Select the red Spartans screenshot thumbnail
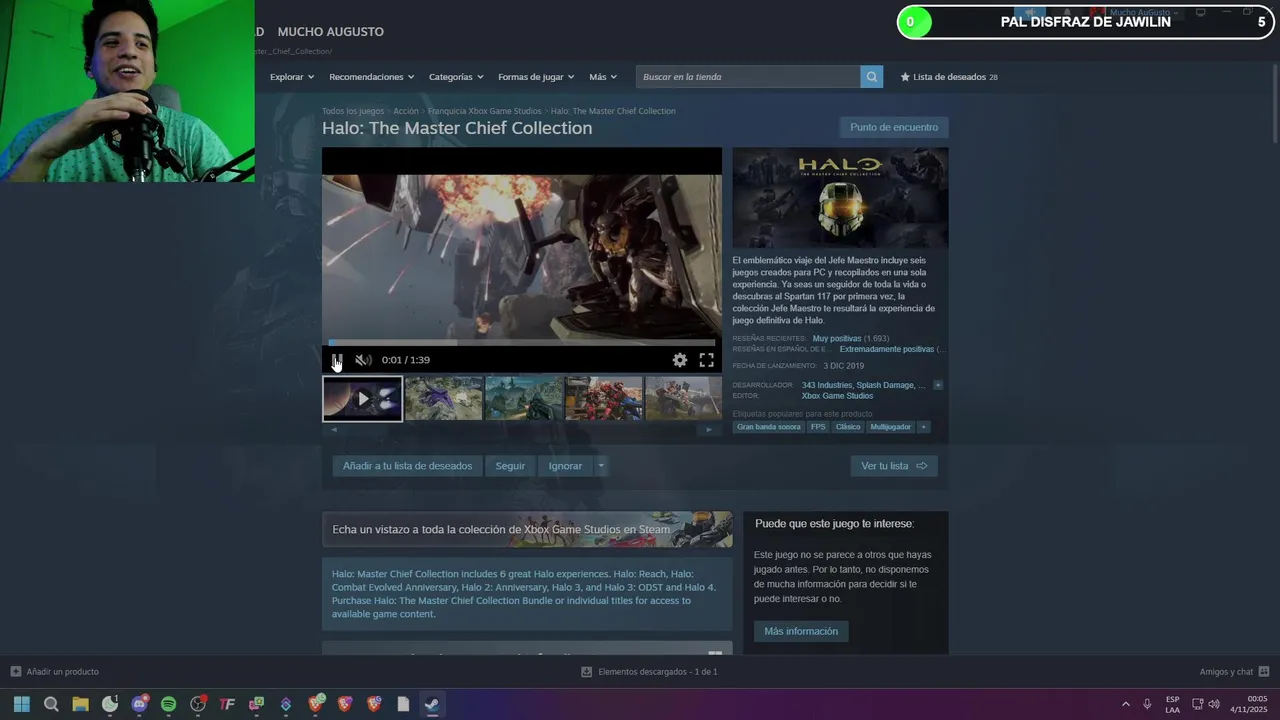The width and height of the screenshot is (1280, 720). click(604, 398)
